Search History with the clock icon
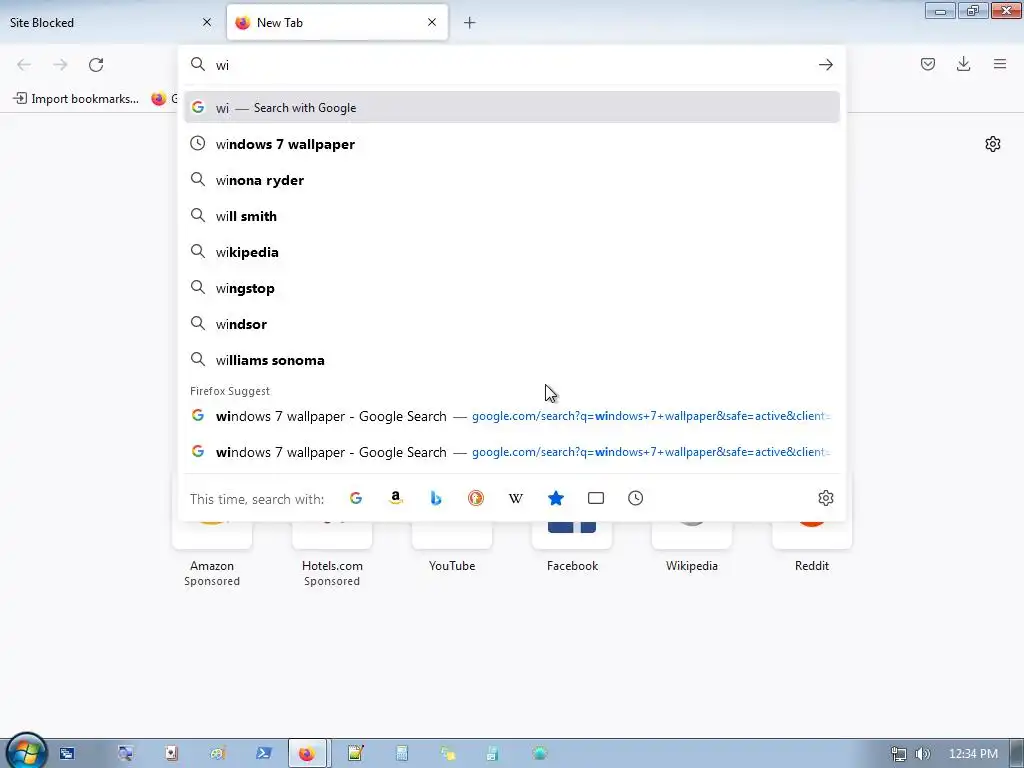 pos(635,498)
